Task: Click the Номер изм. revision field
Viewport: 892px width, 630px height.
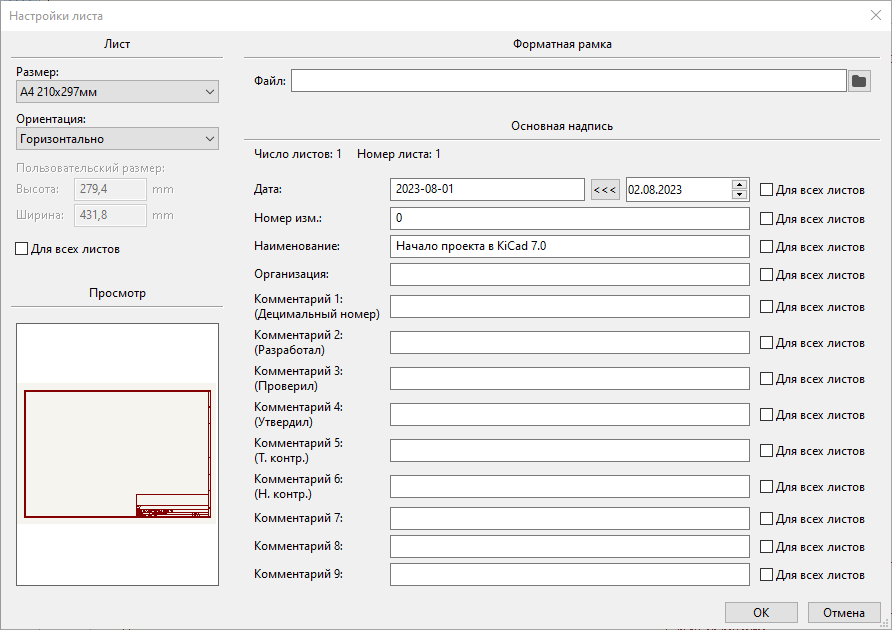Action: 569,218
